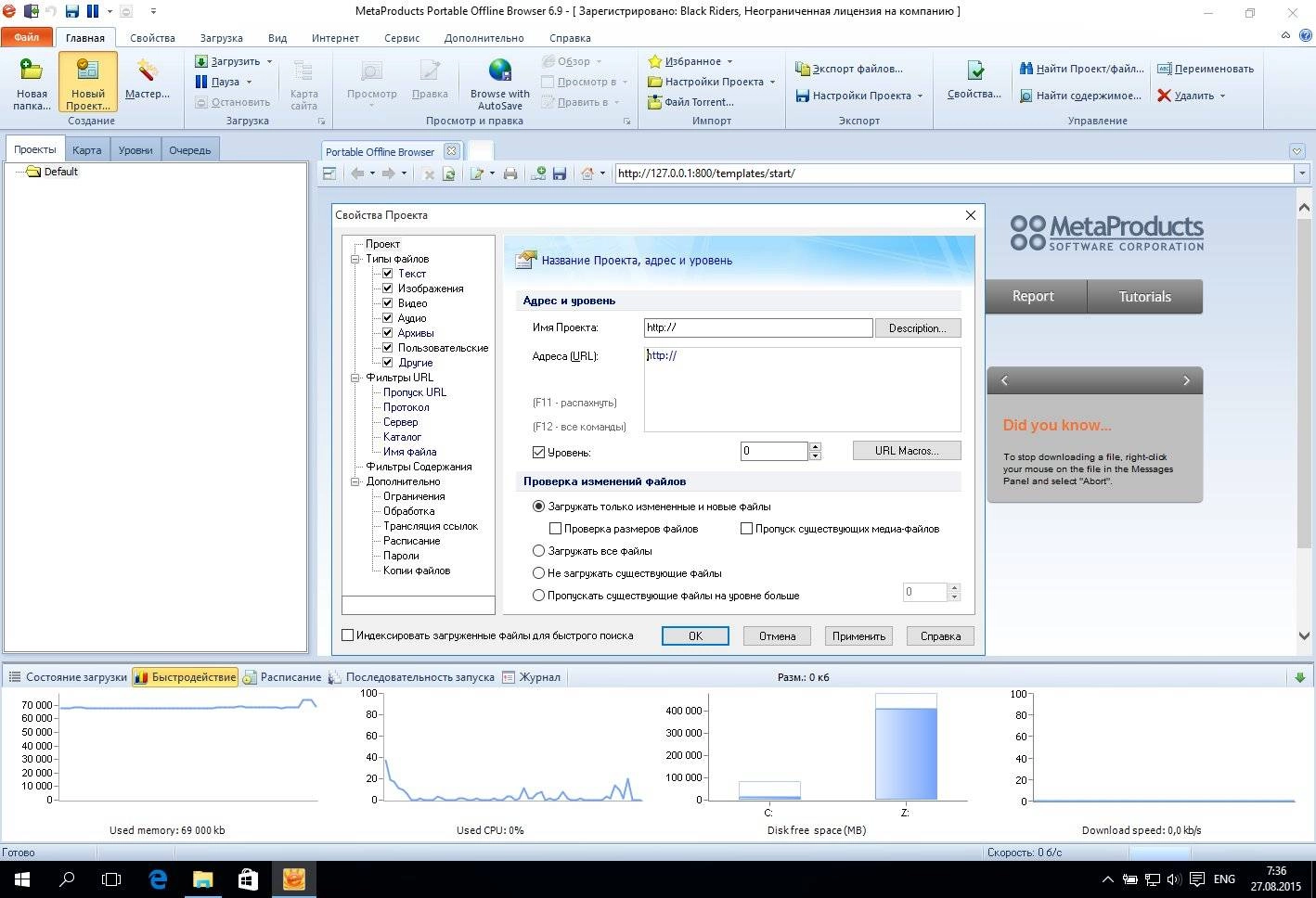
Task: Open Загрузить dropdown arrow
Action: pyautogui.click(x=270, y=62)
